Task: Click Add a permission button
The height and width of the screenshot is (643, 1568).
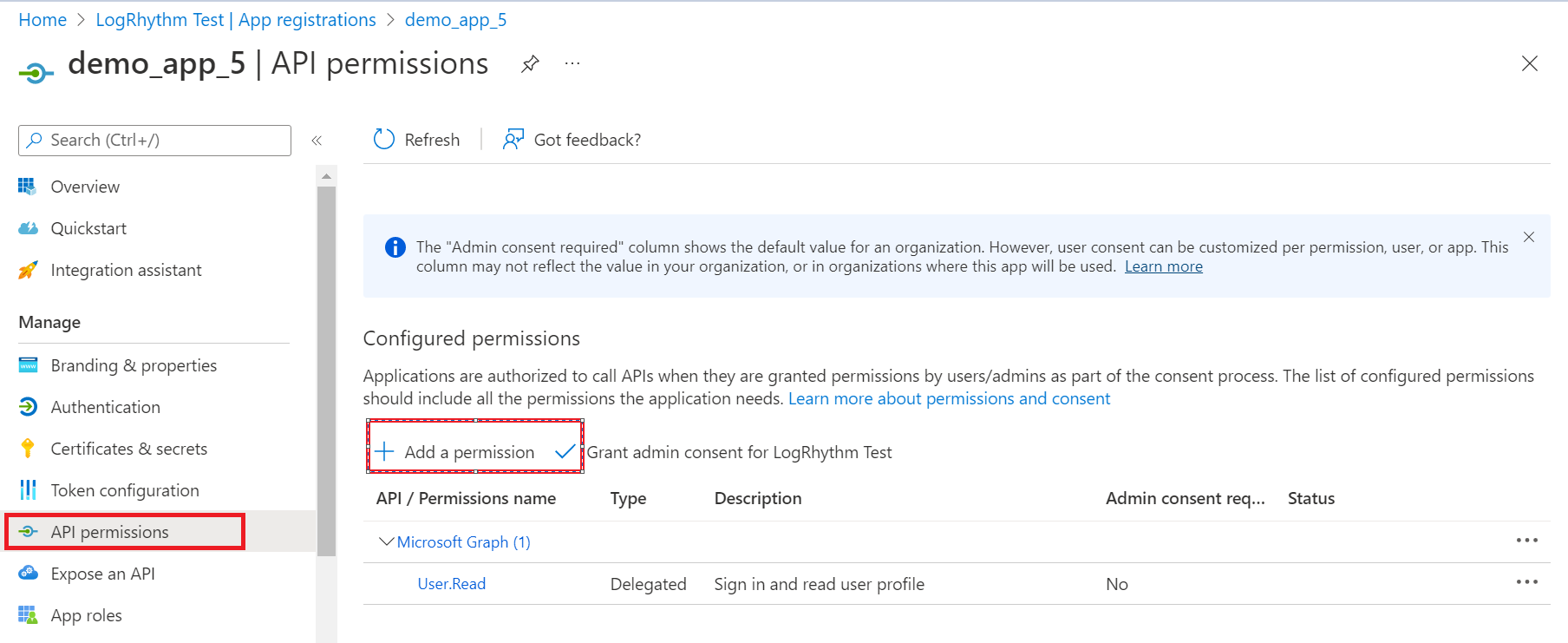Action: pos(457,452)
